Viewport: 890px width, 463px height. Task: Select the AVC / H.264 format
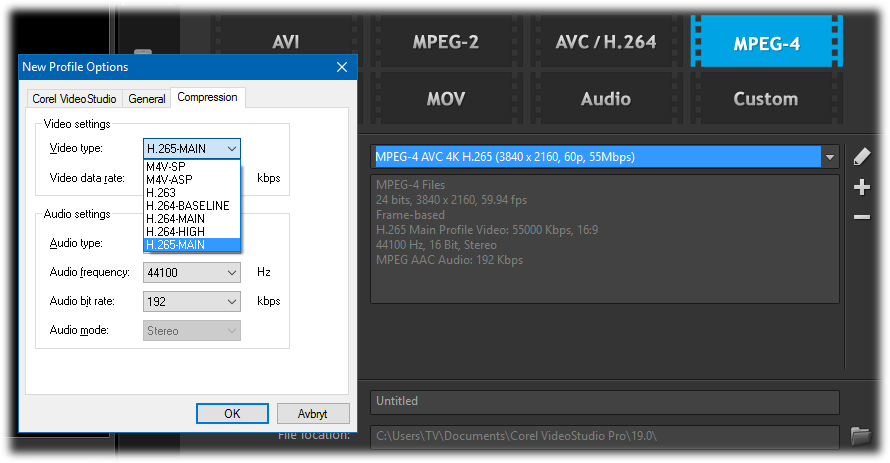point(606,42)
